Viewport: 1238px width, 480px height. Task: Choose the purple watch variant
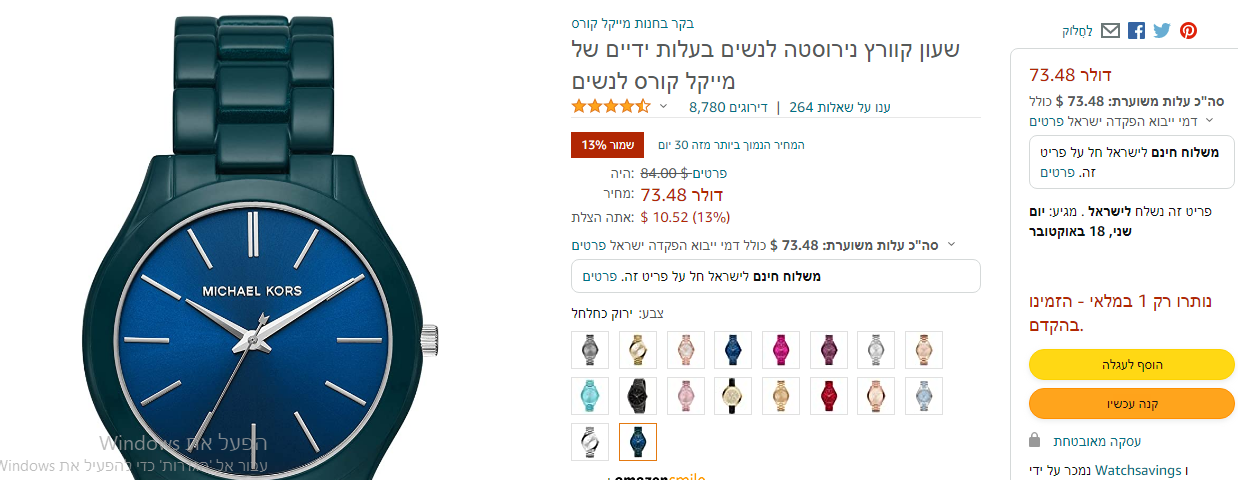click(x=829, y=350)
